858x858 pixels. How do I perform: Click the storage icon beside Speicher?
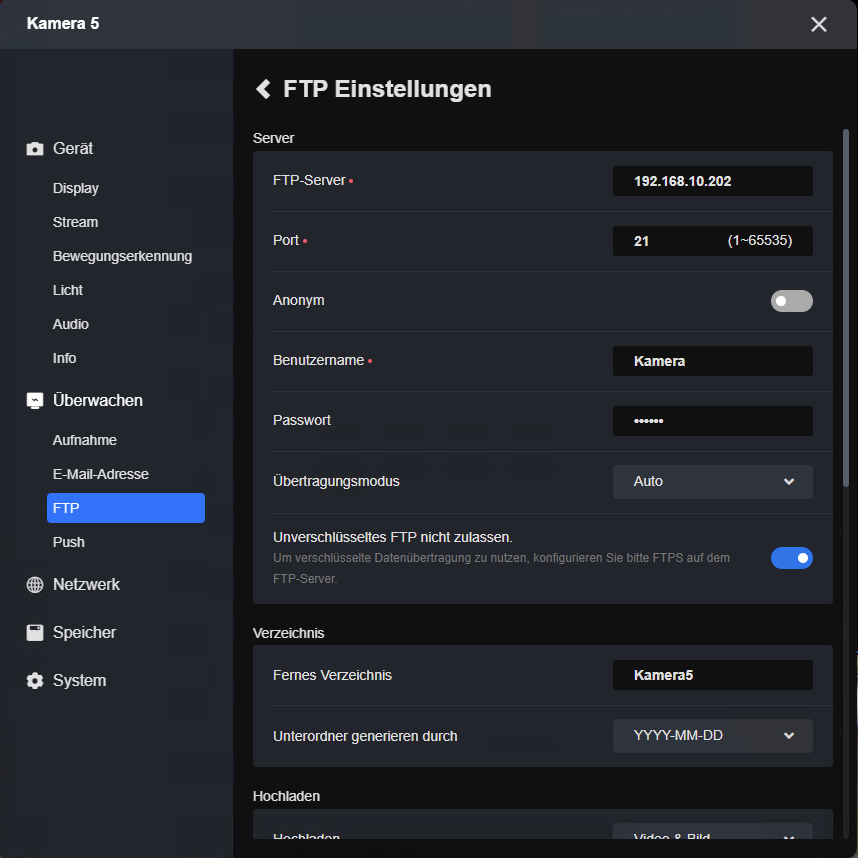35,633
